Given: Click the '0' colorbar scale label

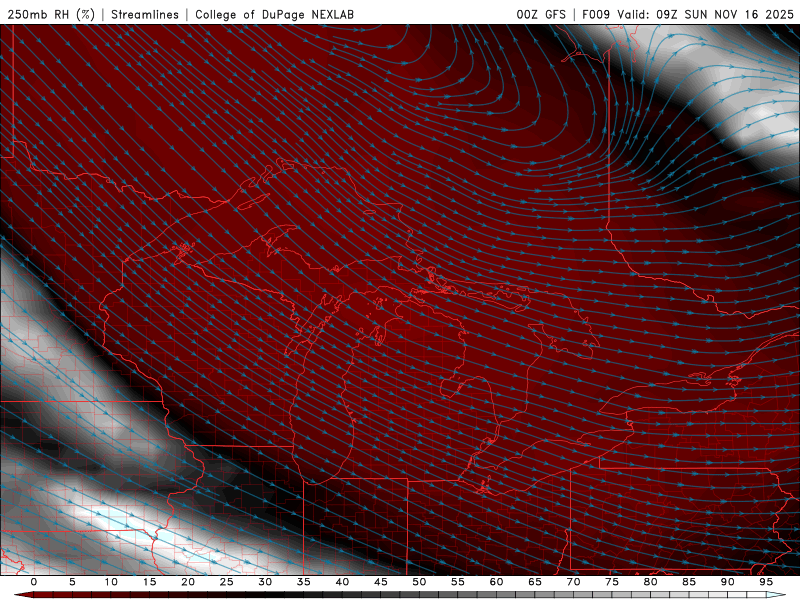Looking at the screenshot, I should (34, 582).
